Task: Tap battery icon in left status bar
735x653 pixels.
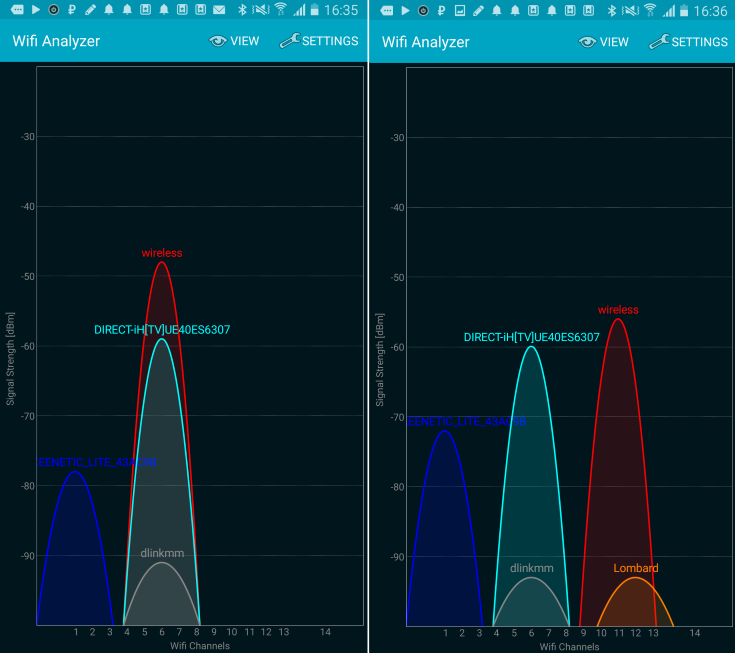Action: (315, 10)
